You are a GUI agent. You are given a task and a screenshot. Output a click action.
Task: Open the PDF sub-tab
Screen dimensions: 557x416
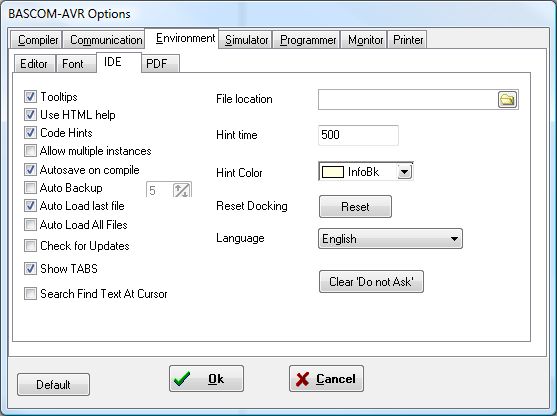coord(160,64)
